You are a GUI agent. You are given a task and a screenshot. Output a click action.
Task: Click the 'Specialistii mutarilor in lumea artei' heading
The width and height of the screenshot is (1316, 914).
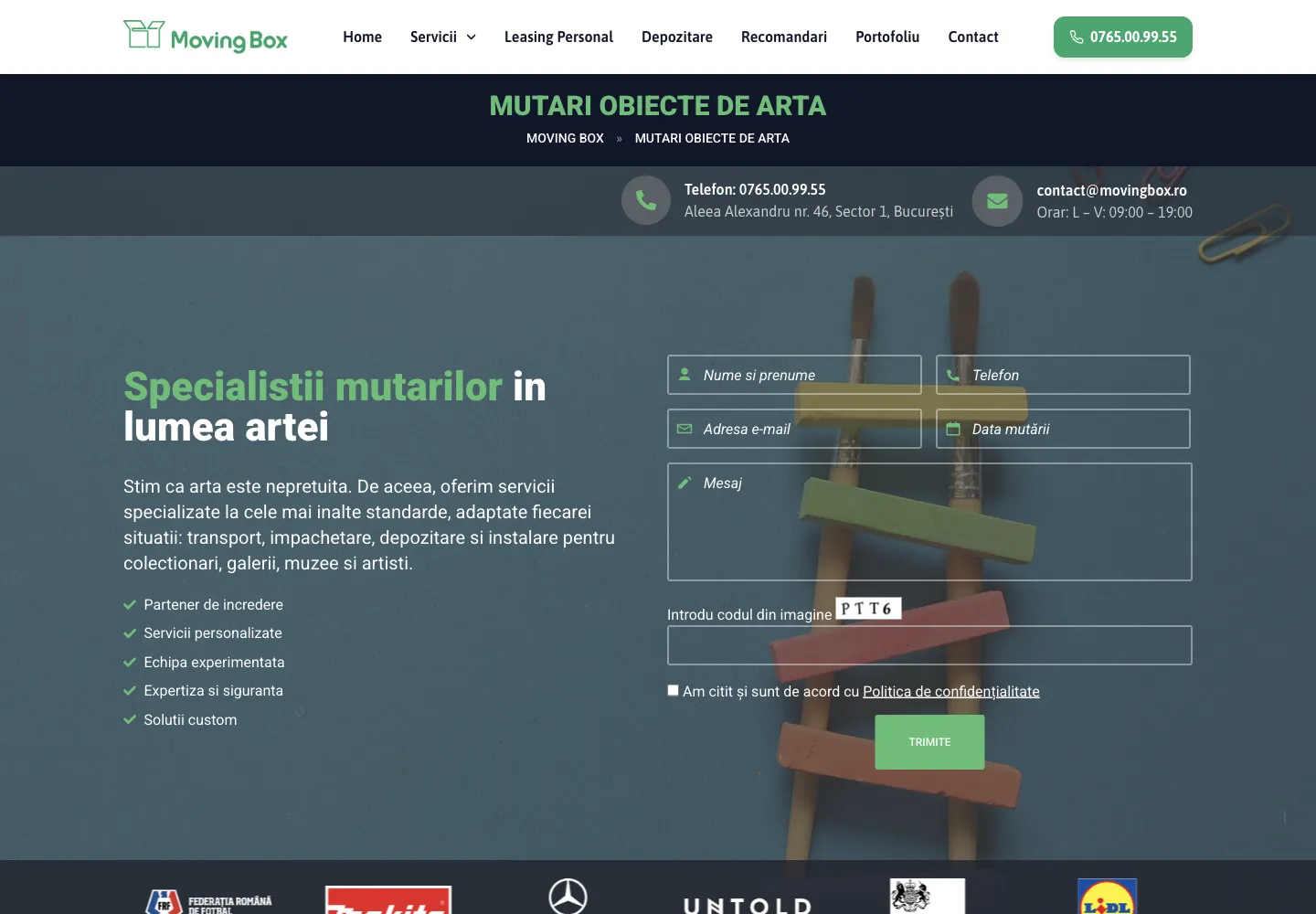[x=334, y=407]
